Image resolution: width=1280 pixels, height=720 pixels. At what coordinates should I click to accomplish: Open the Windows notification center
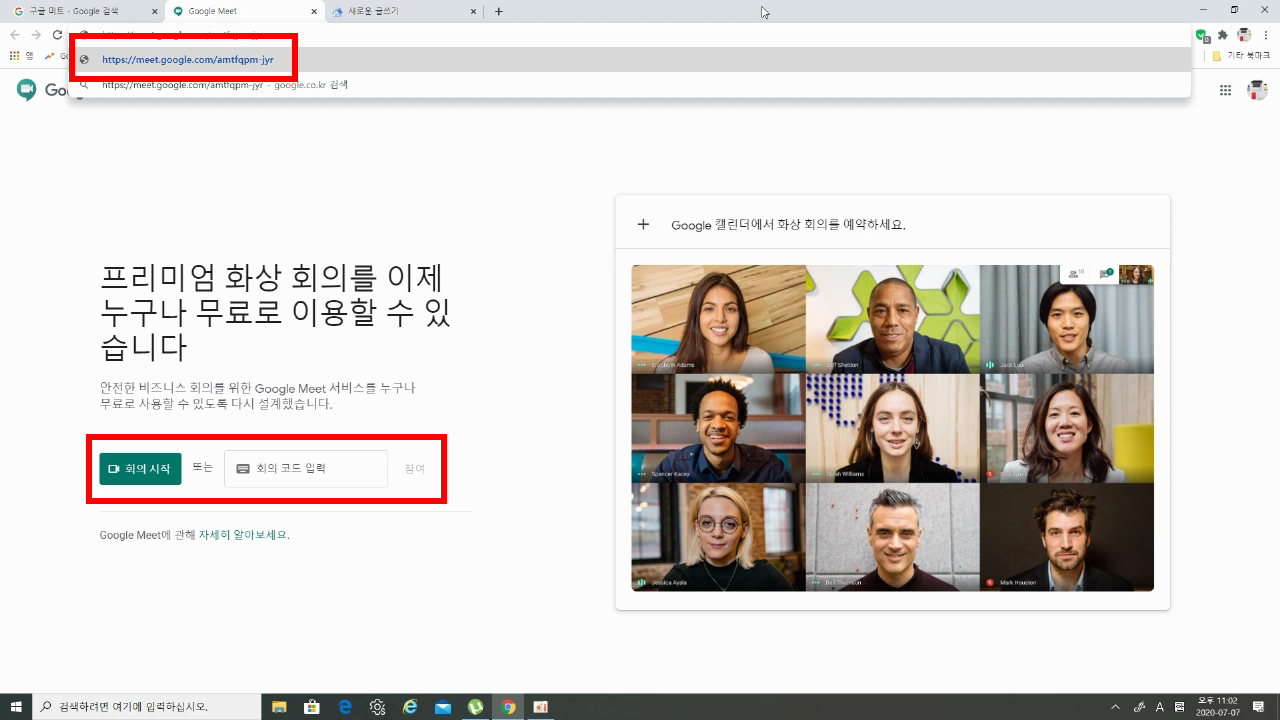click(x=1259, y=707)
